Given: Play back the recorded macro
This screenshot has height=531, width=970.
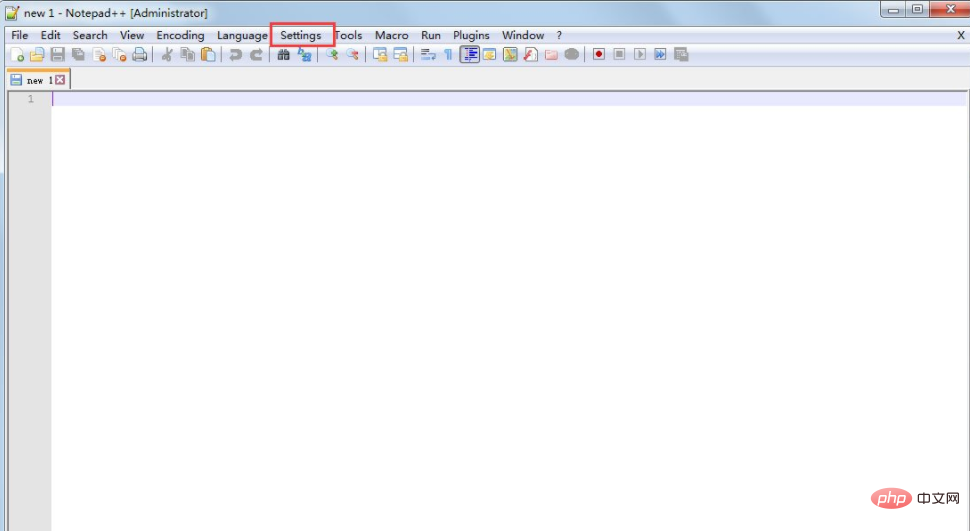Looking at the screenshot, I should coord(640,54).
